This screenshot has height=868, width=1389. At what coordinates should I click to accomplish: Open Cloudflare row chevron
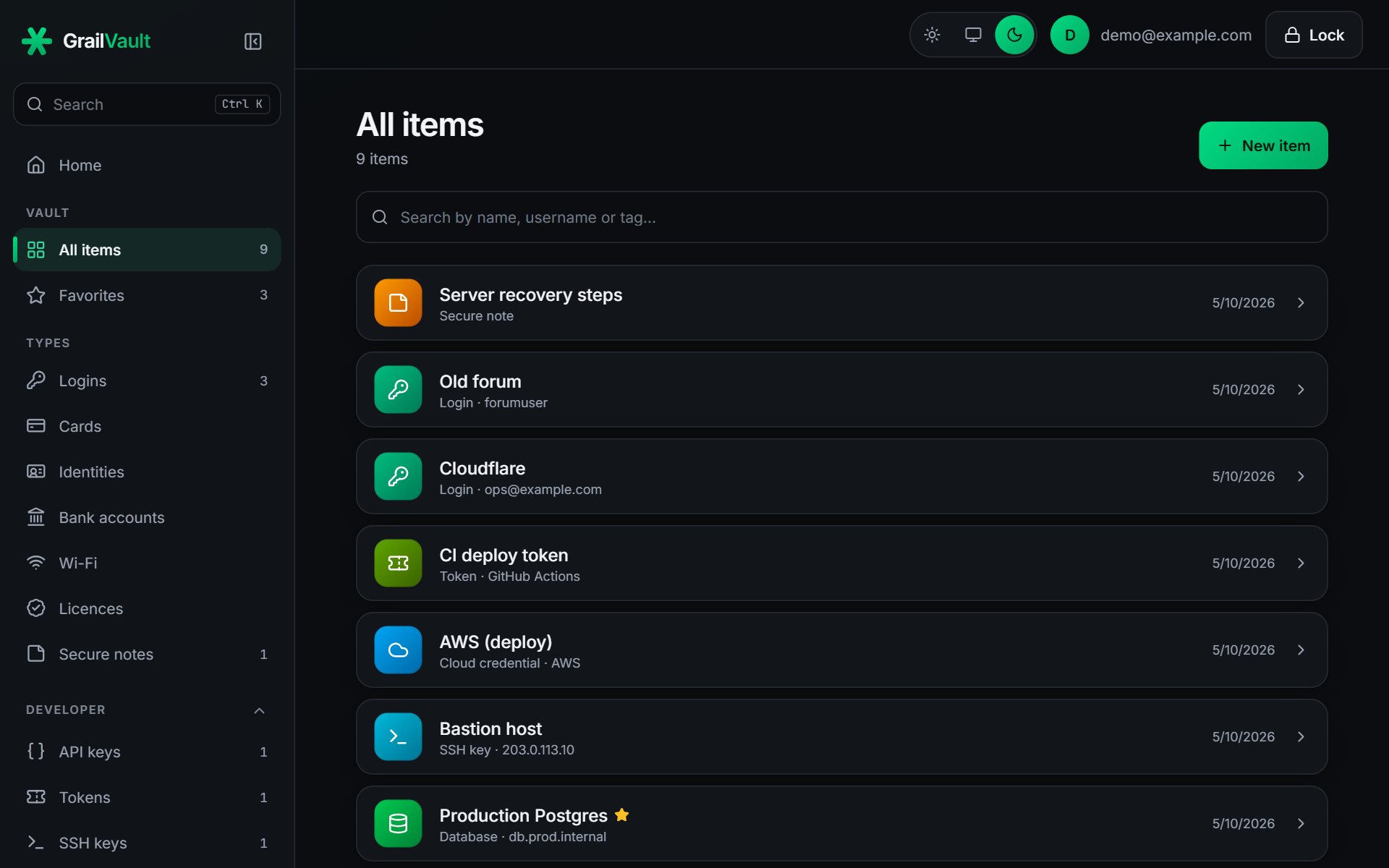pos(1301,476)
